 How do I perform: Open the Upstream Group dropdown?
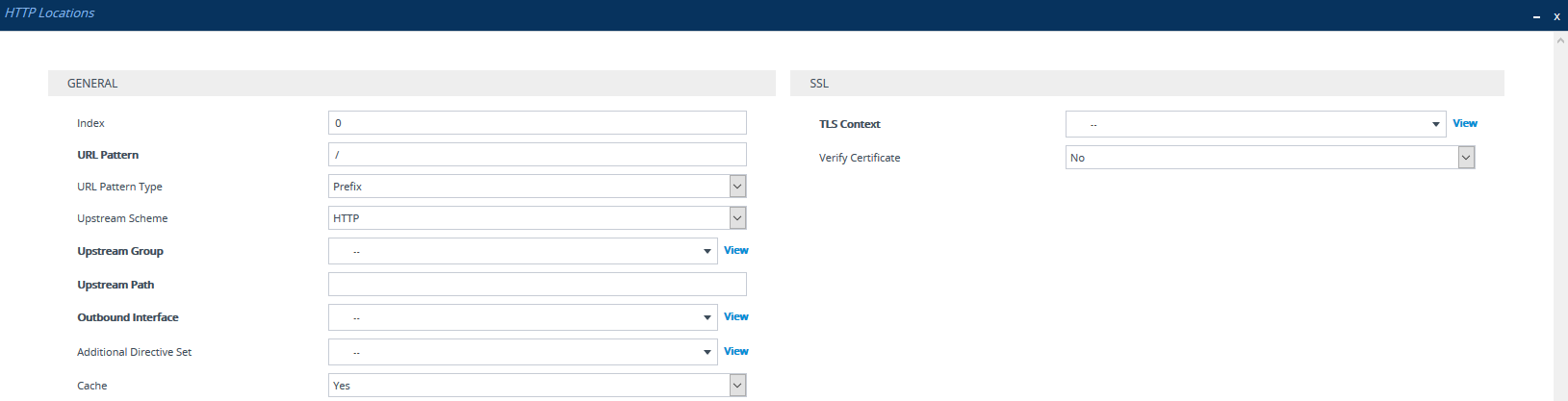(x=523, y=251)
